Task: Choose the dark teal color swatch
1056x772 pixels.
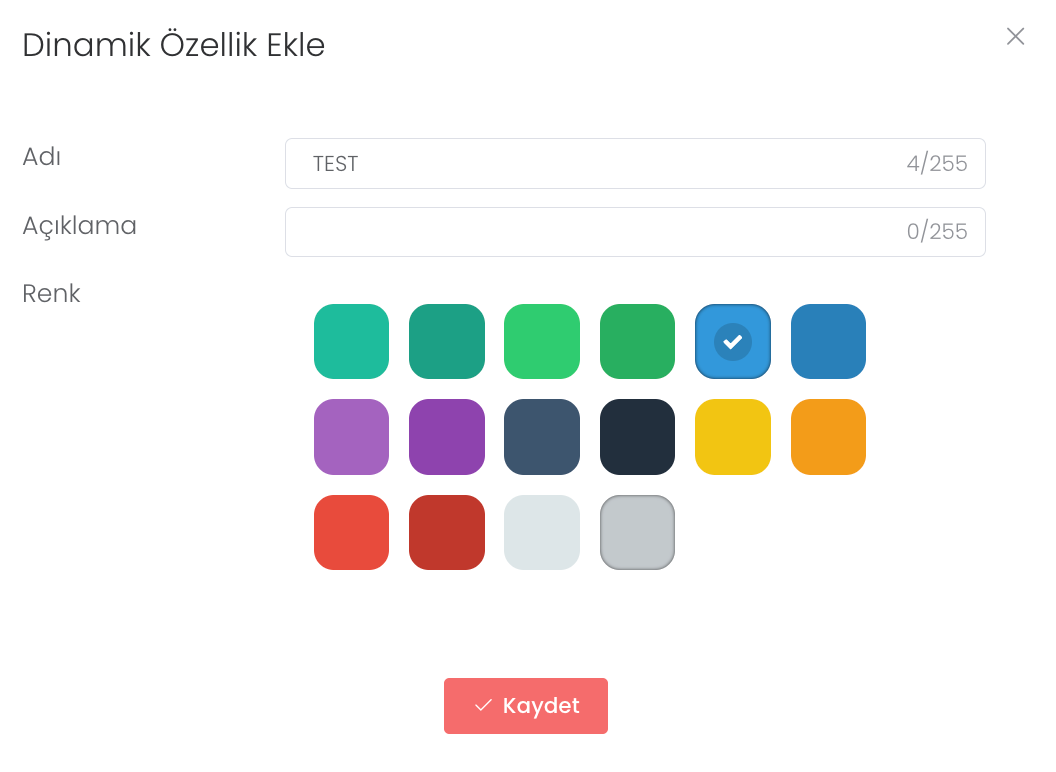Action: point(447,342)
